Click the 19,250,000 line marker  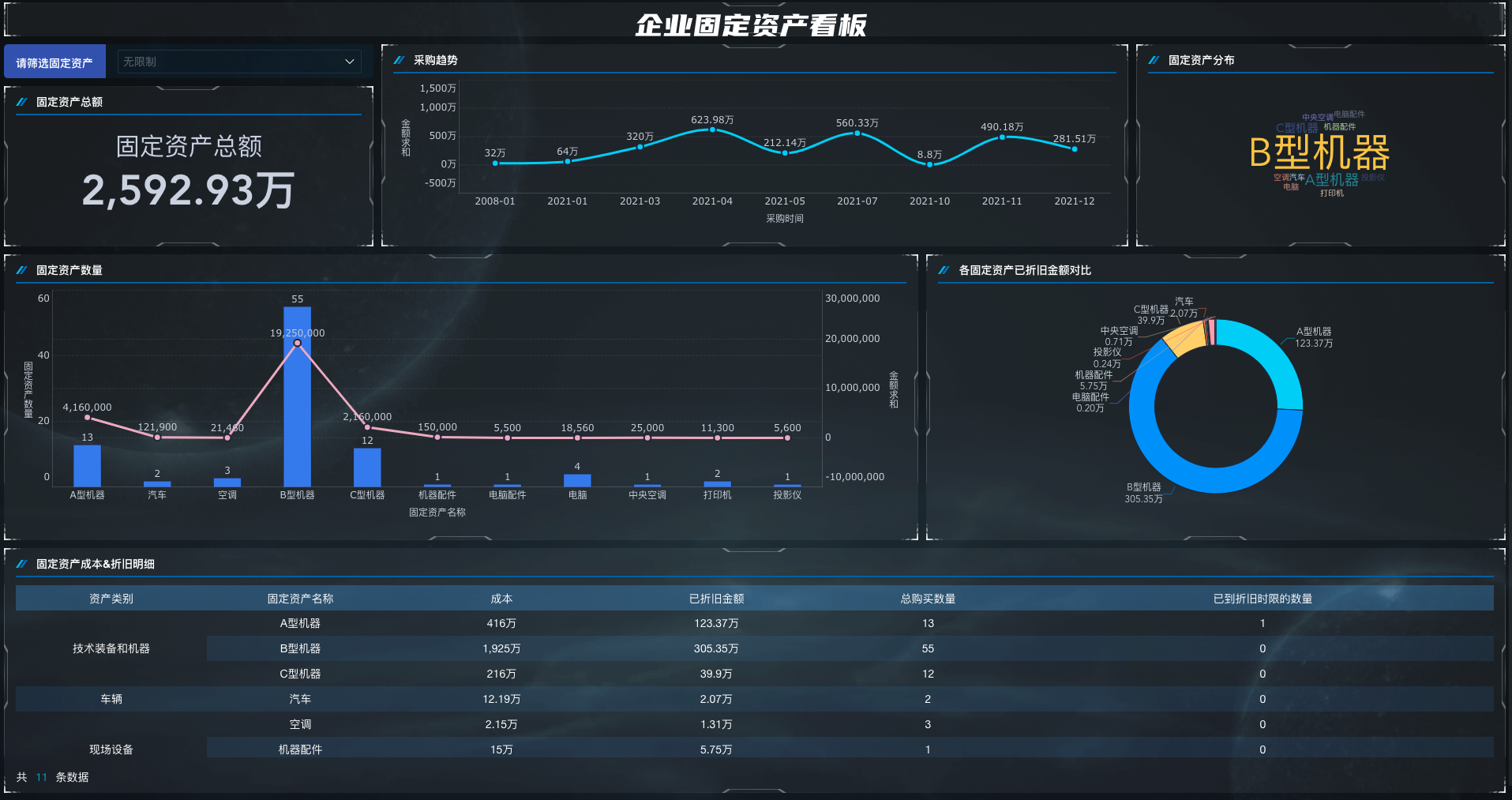297,343
